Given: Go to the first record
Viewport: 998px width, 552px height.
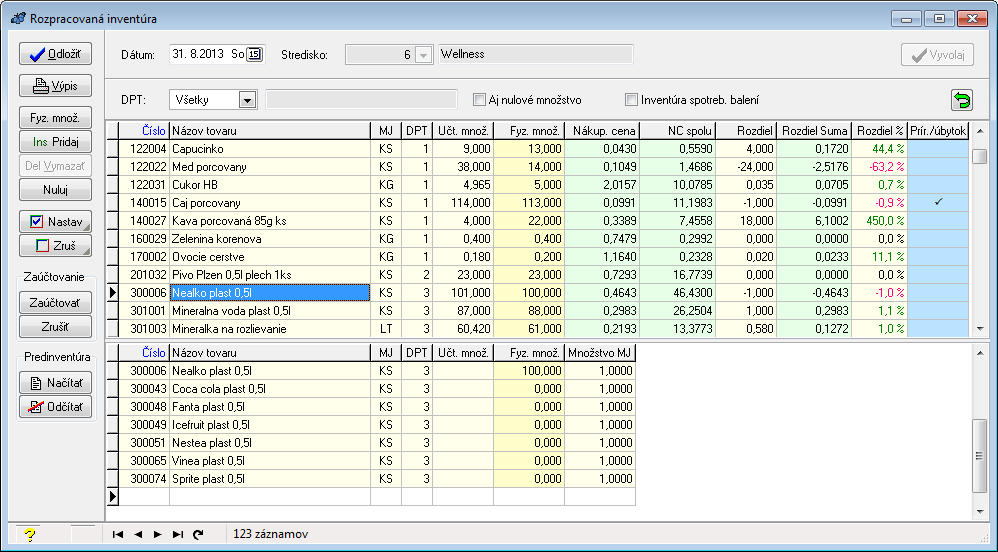Looking at the screenshot, I should tap(118, 534).
